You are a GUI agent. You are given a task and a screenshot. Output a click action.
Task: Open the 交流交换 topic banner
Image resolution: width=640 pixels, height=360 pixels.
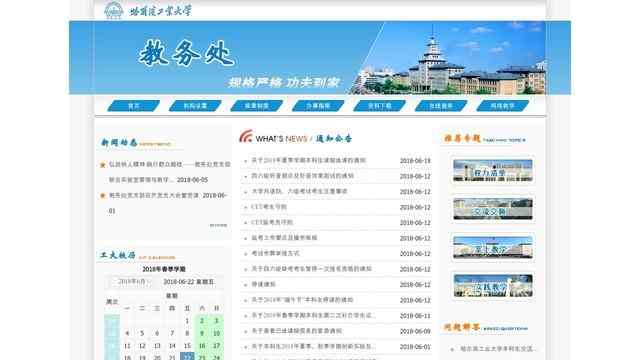click(493, 209)
